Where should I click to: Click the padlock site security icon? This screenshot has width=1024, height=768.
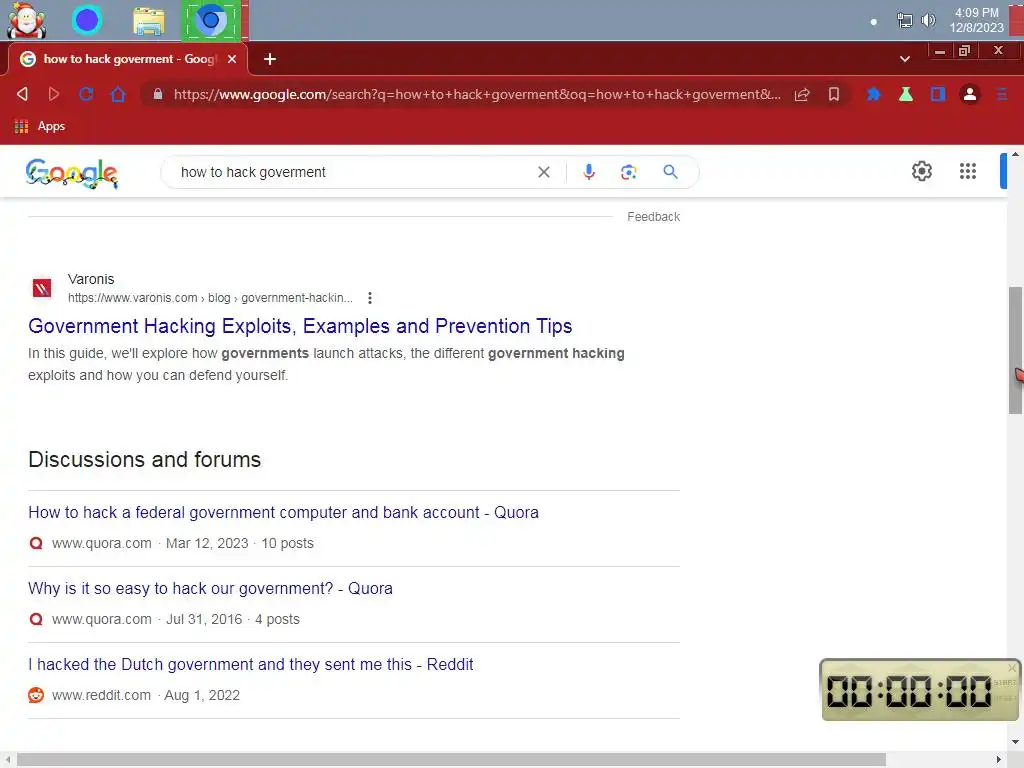pos(157,94)
